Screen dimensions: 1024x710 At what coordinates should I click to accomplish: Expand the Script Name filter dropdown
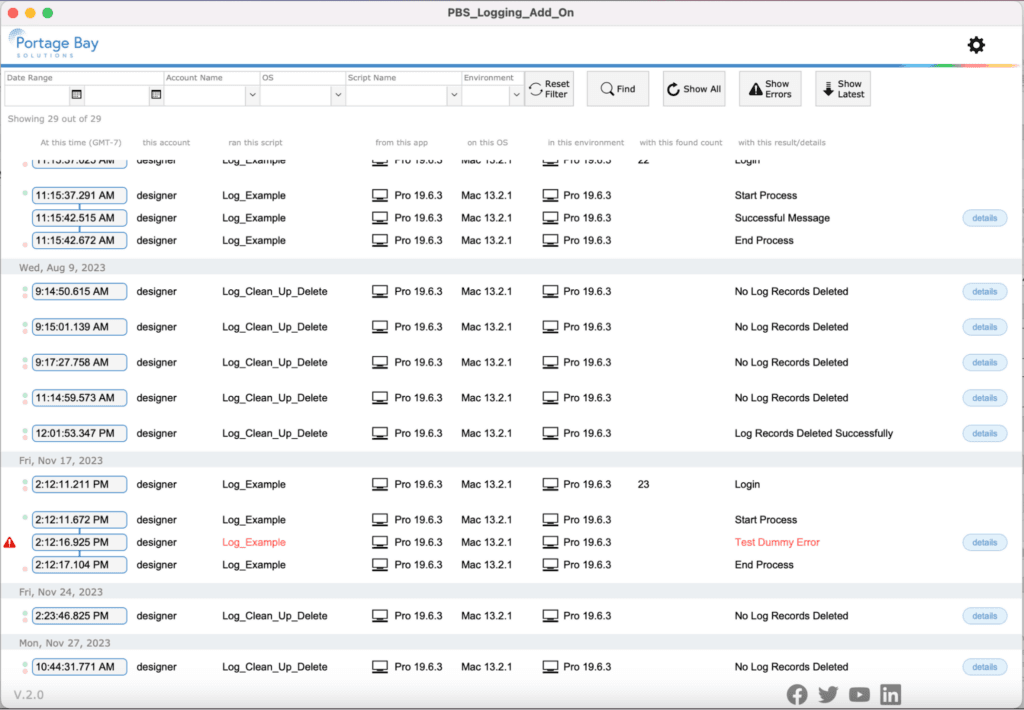click(x=454, y=95)
